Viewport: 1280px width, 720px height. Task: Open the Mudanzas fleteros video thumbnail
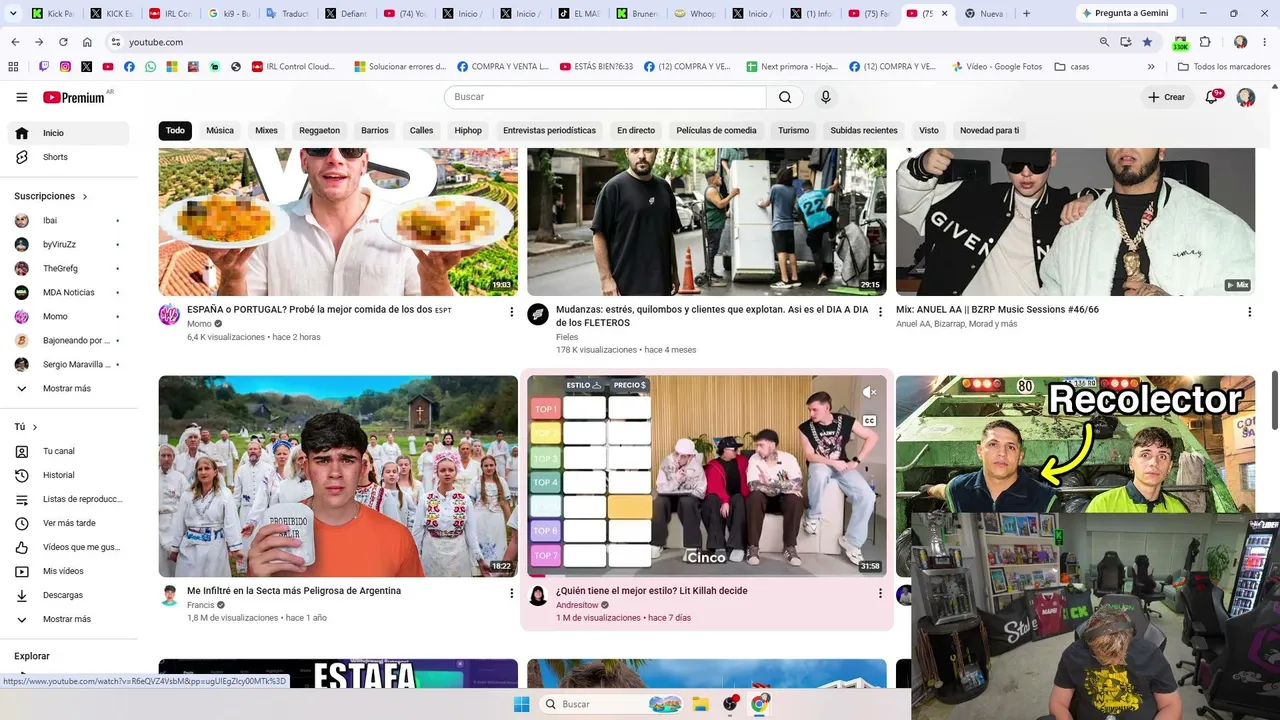click(707, 222)
